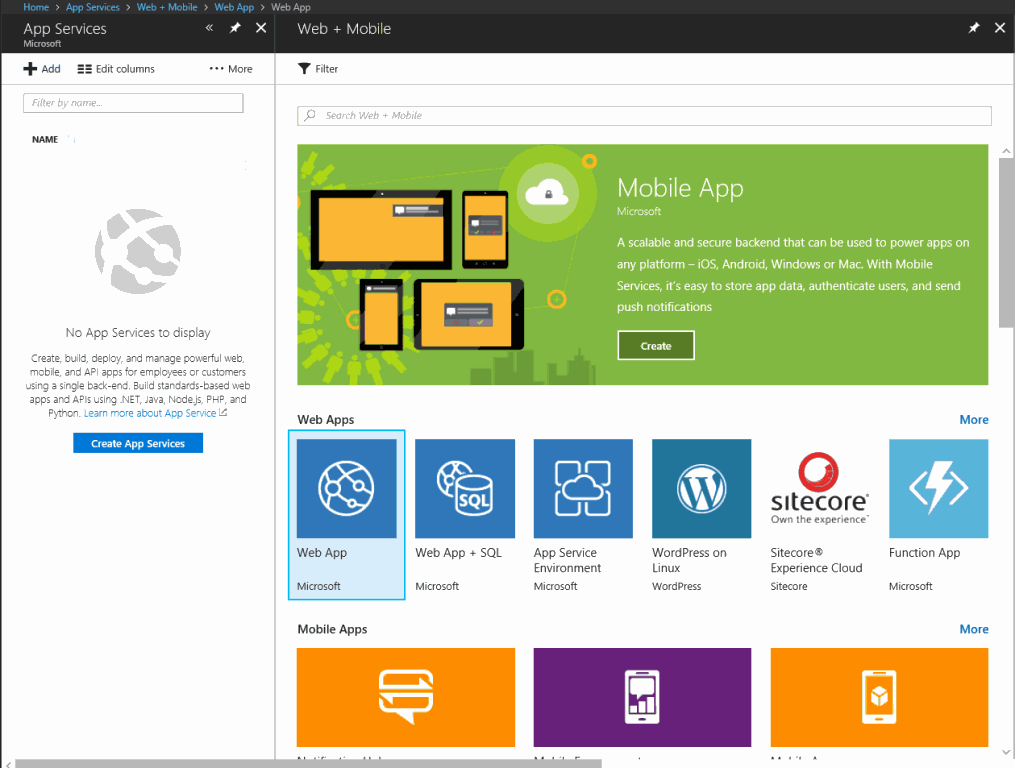The height and width of the screenshot is (768, 1015).
Task: Click the Web App tile label
Action: (x=322, y=553)
